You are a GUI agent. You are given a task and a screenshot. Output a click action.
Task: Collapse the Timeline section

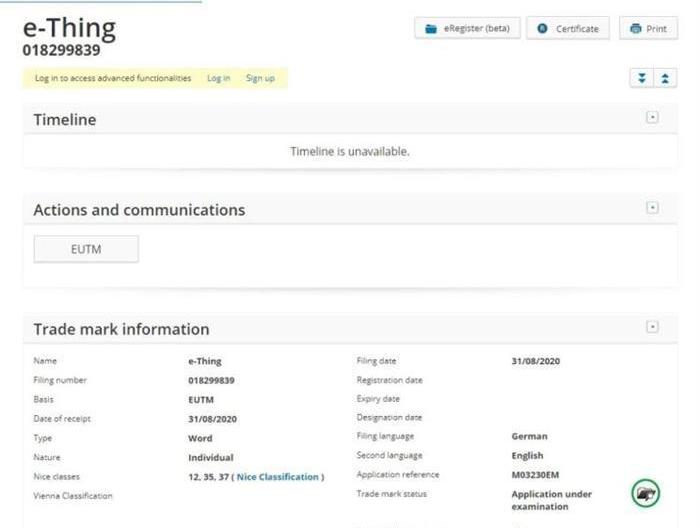[652, 118]
